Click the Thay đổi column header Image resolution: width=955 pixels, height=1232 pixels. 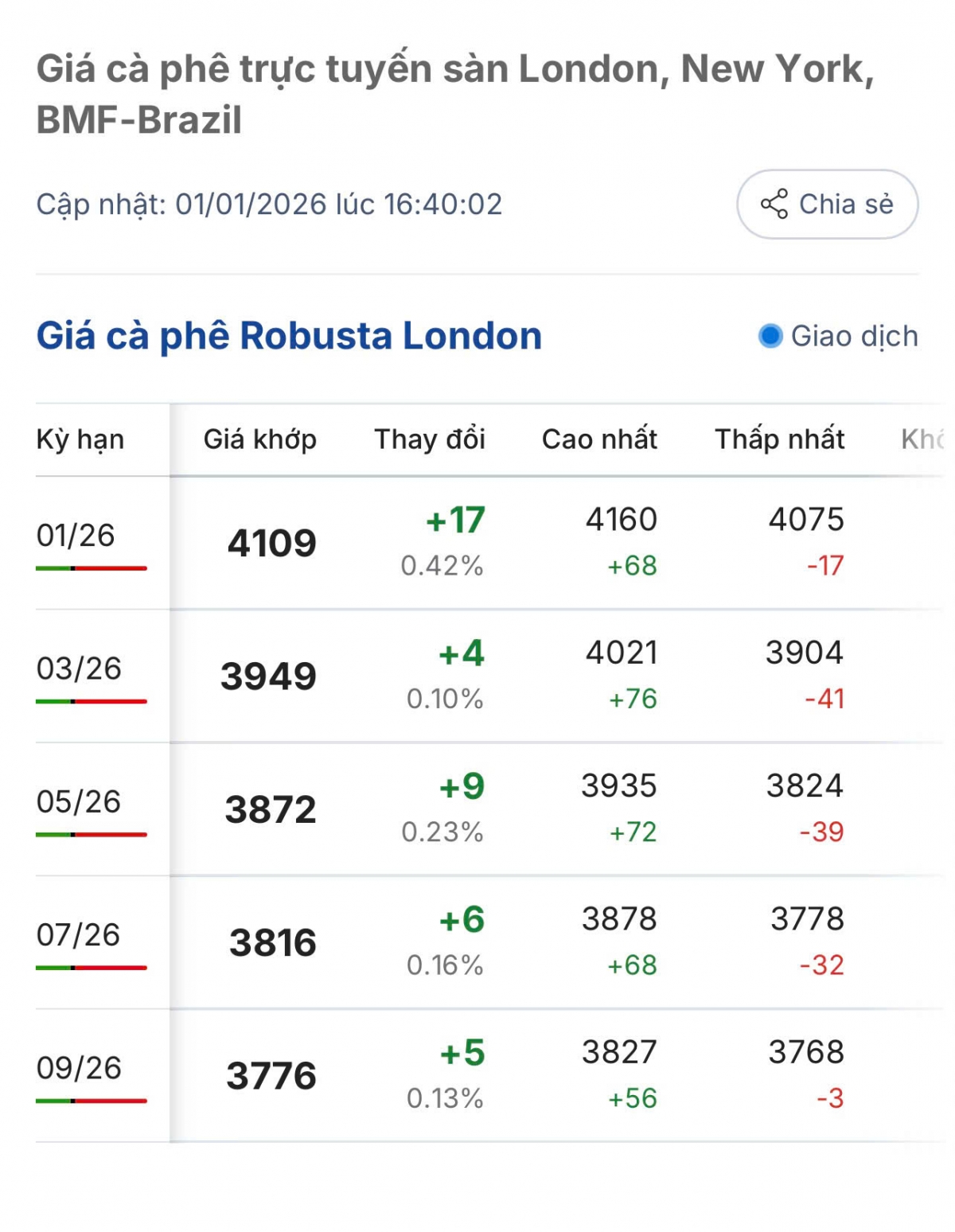[430, 439]
